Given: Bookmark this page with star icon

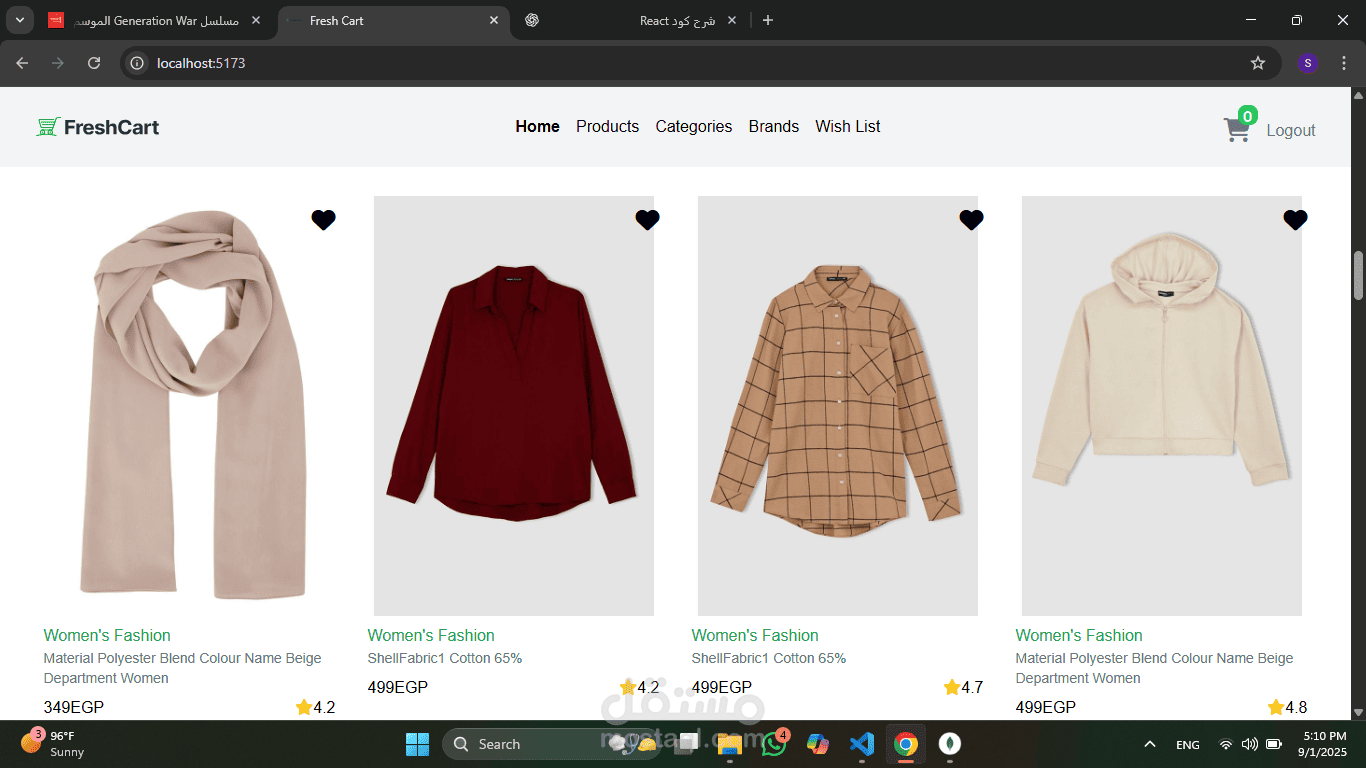Looking at the screenshot, I should 1258,63.
